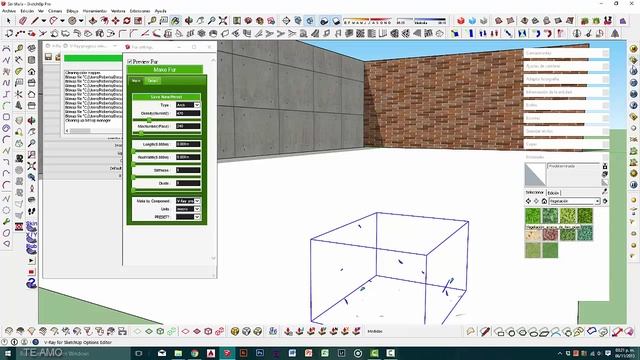Click the Save icon in V-Ray options editor
Image resolution: width=640 pixels, height=360 pixels.
pos(49,57)
